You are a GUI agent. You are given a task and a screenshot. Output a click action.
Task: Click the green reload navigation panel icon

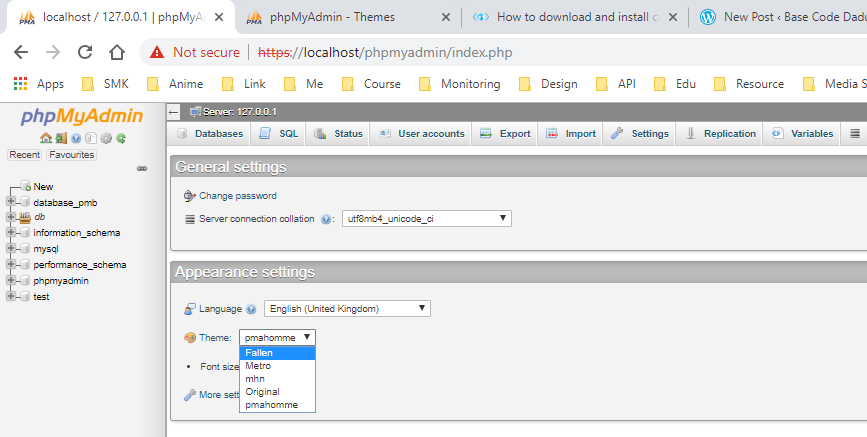[x=121, y=138]
